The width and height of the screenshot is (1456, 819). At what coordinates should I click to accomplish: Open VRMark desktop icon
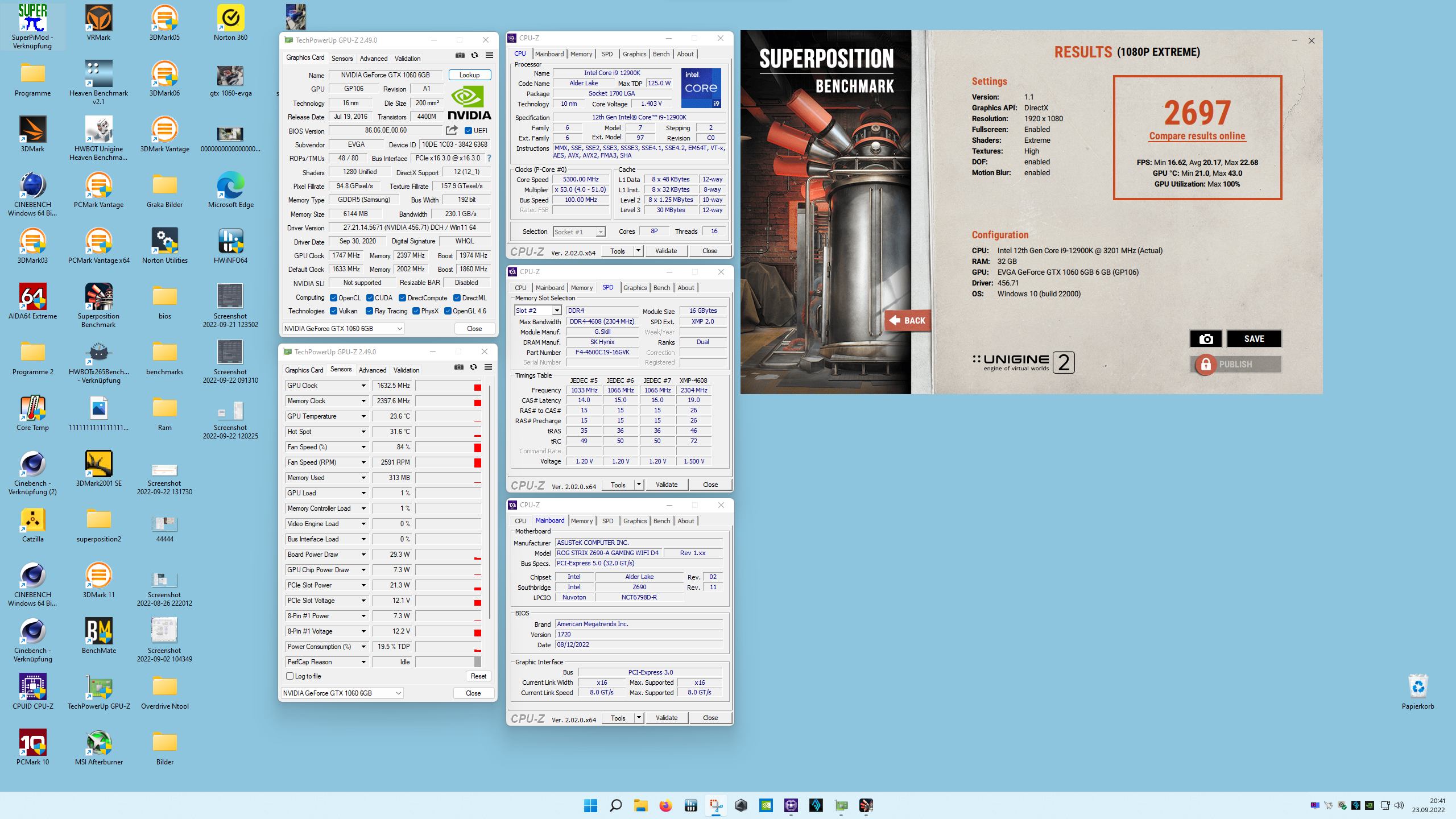click(x=98, y=23)
